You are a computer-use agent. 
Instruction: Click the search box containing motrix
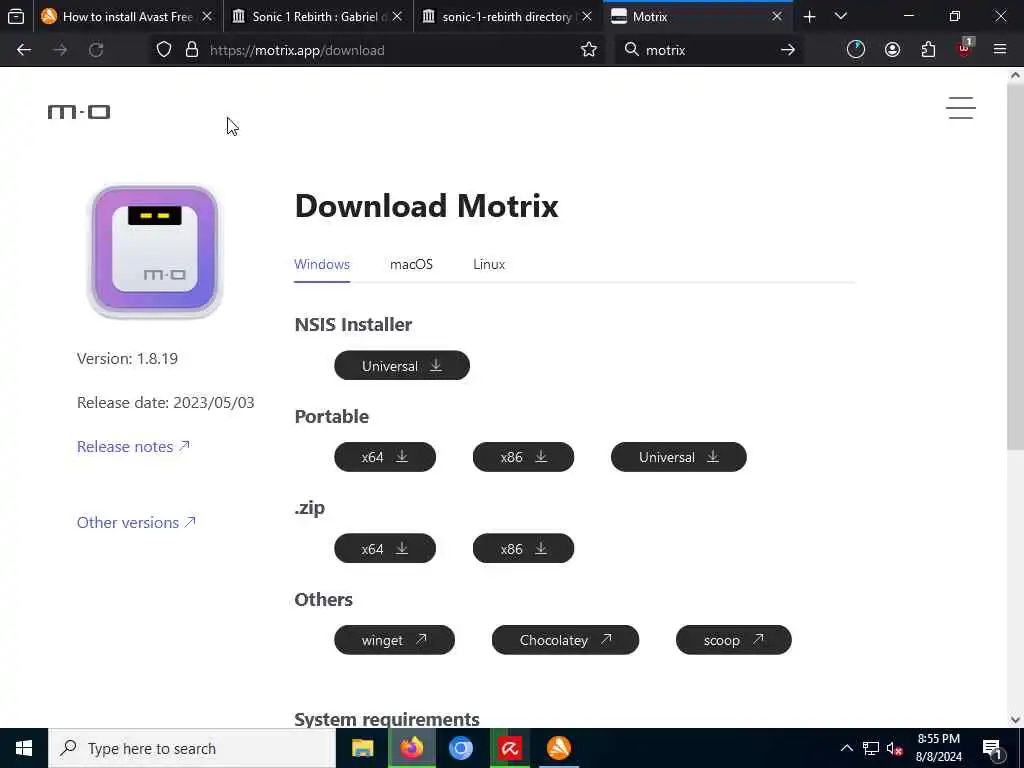709,50
